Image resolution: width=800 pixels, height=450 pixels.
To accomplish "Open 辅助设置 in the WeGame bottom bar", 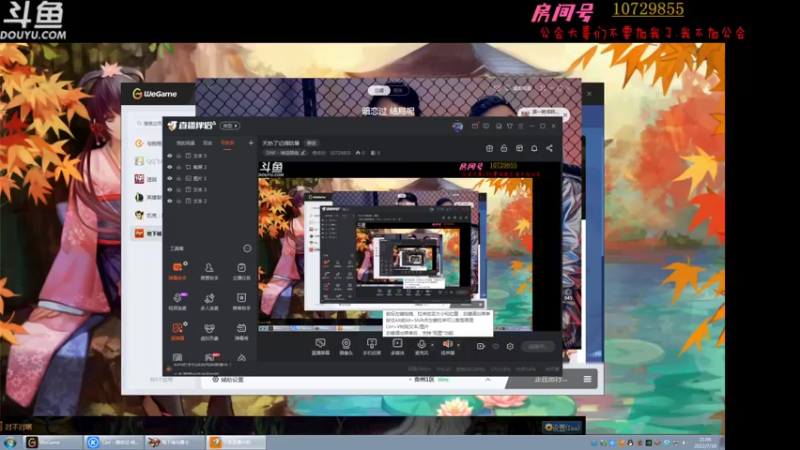I will 228,380.
